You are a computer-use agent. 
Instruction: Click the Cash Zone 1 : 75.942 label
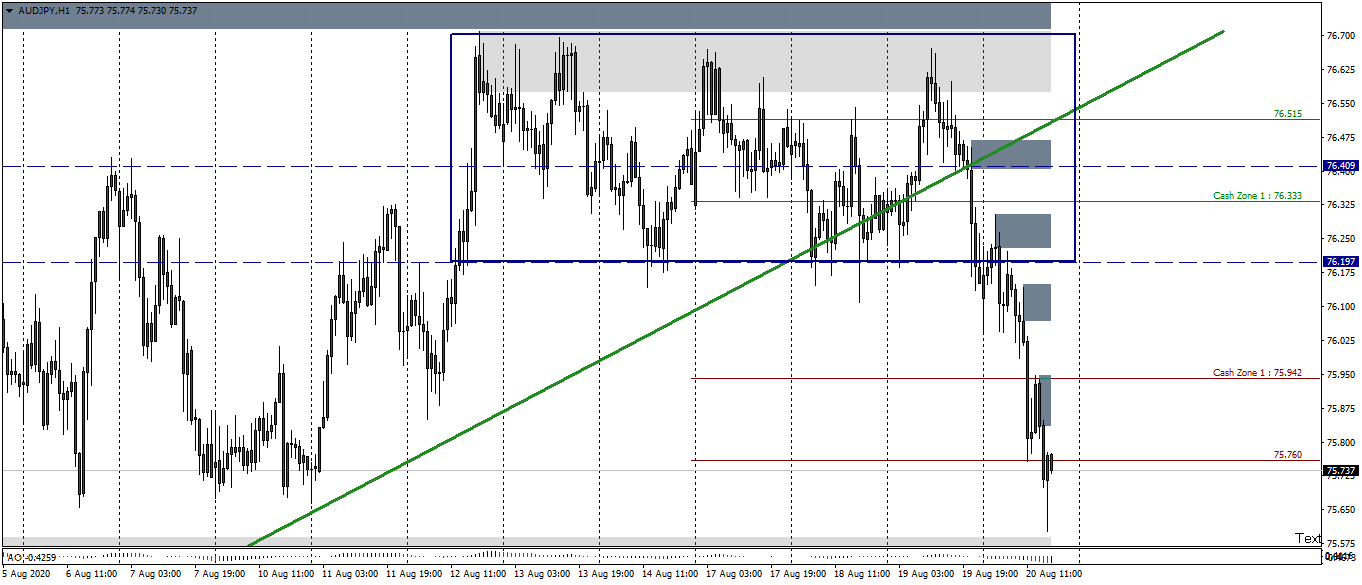1257,373
